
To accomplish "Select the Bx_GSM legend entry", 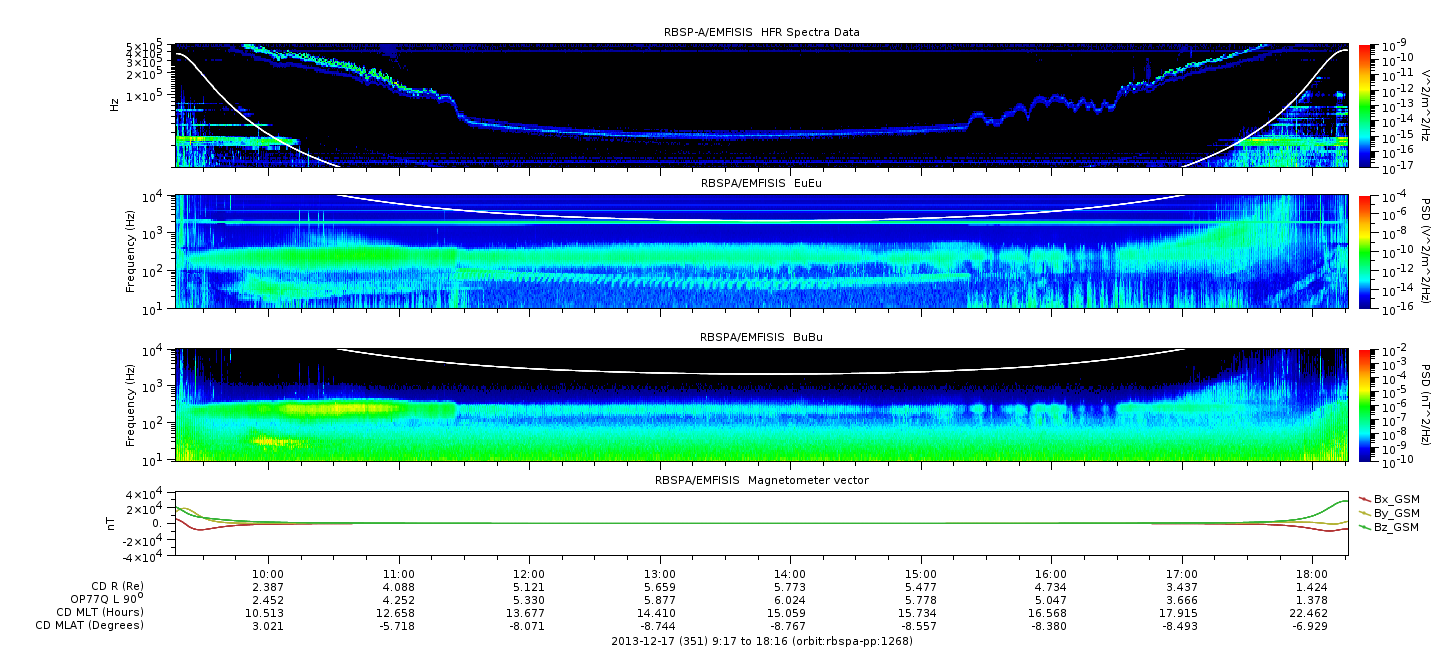I will click(1394, 499).
